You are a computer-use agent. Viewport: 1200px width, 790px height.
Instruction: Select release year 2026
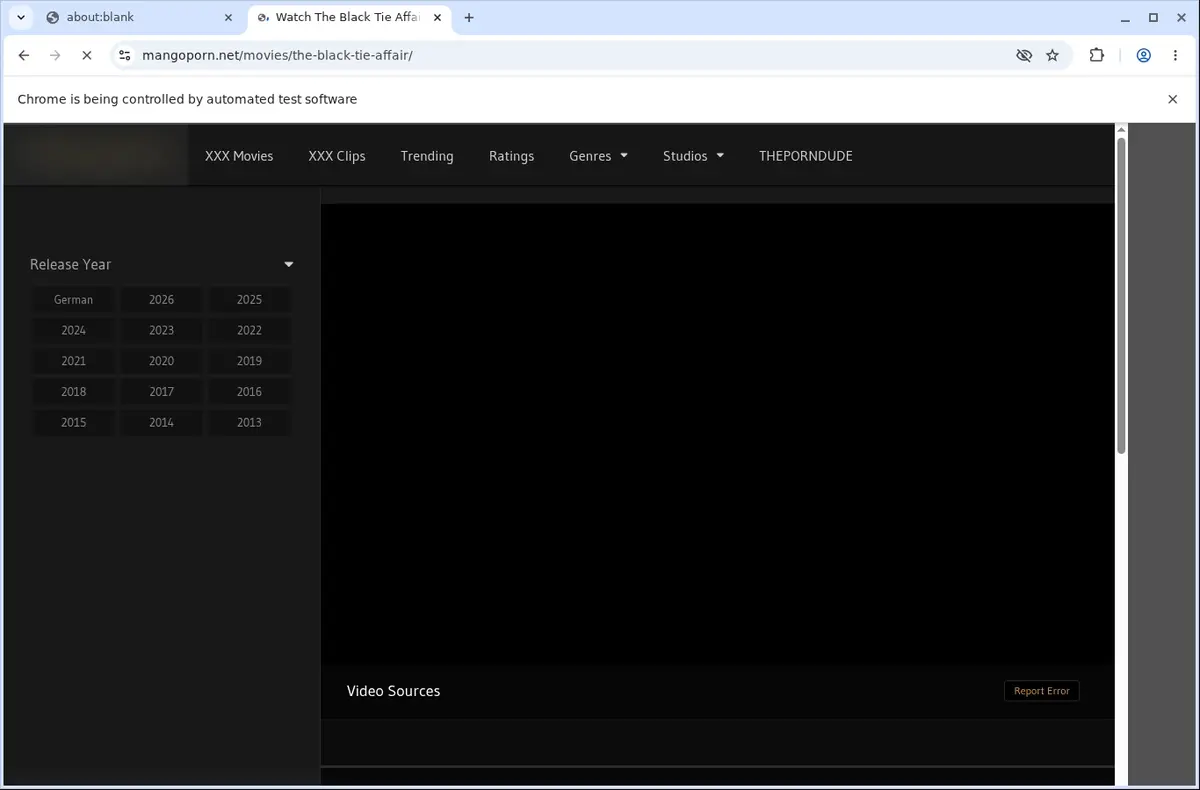tap(161, 300)
